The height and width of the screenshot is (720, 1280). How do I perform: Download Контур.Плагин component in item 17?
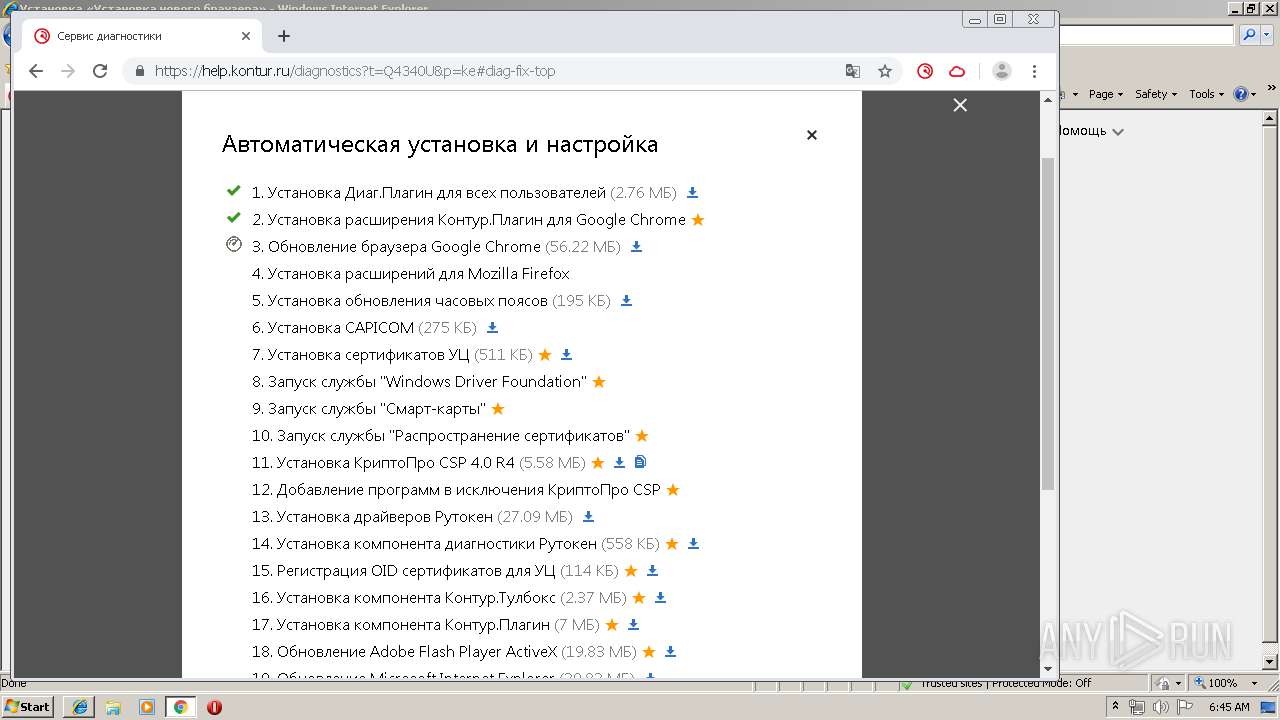point(633,625)
